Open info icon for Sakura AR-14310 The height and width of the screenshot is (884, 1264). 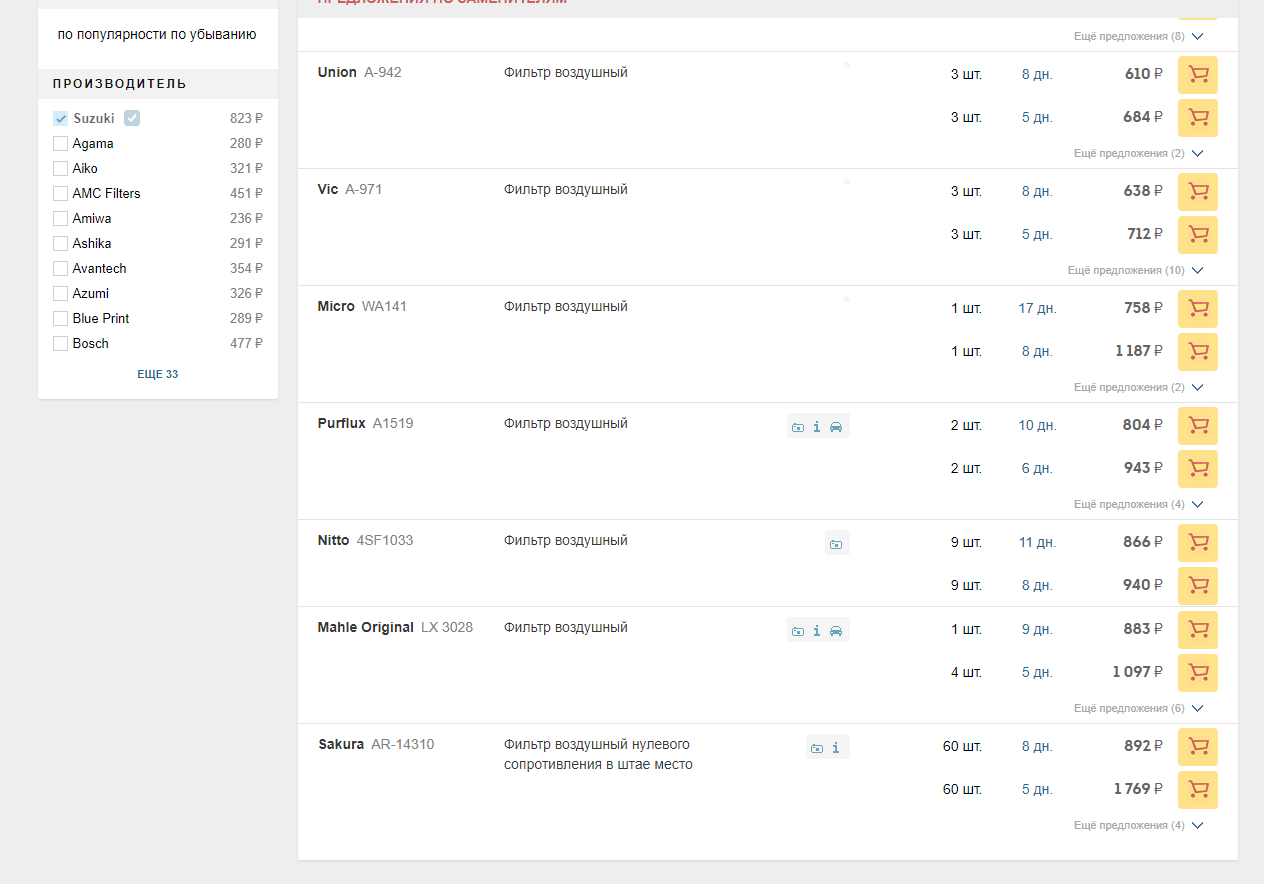(x=836, y=748)
